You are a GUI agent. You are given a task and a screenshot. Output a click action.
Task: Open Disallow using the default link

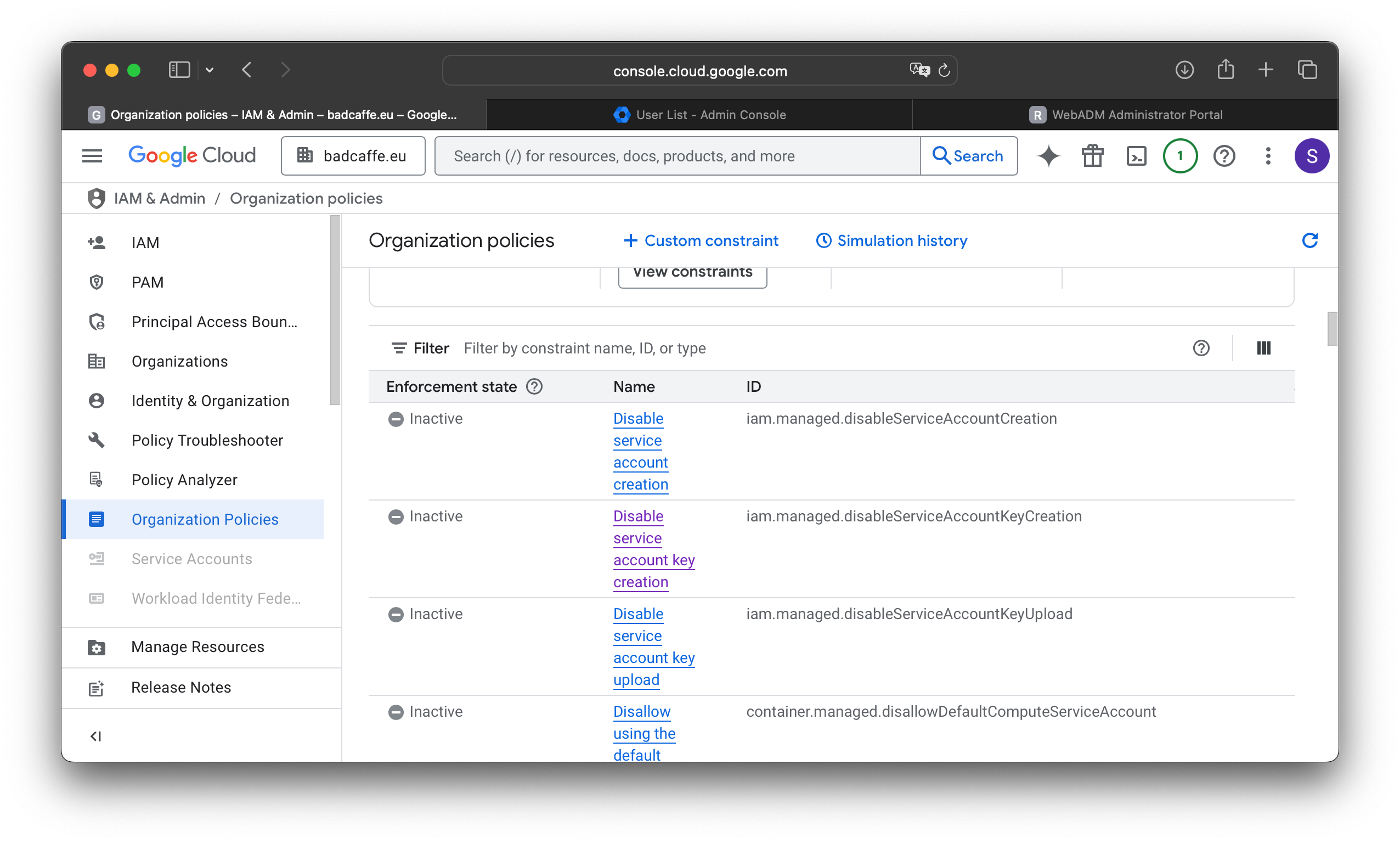pyautogui.click(x=644, y=733)
